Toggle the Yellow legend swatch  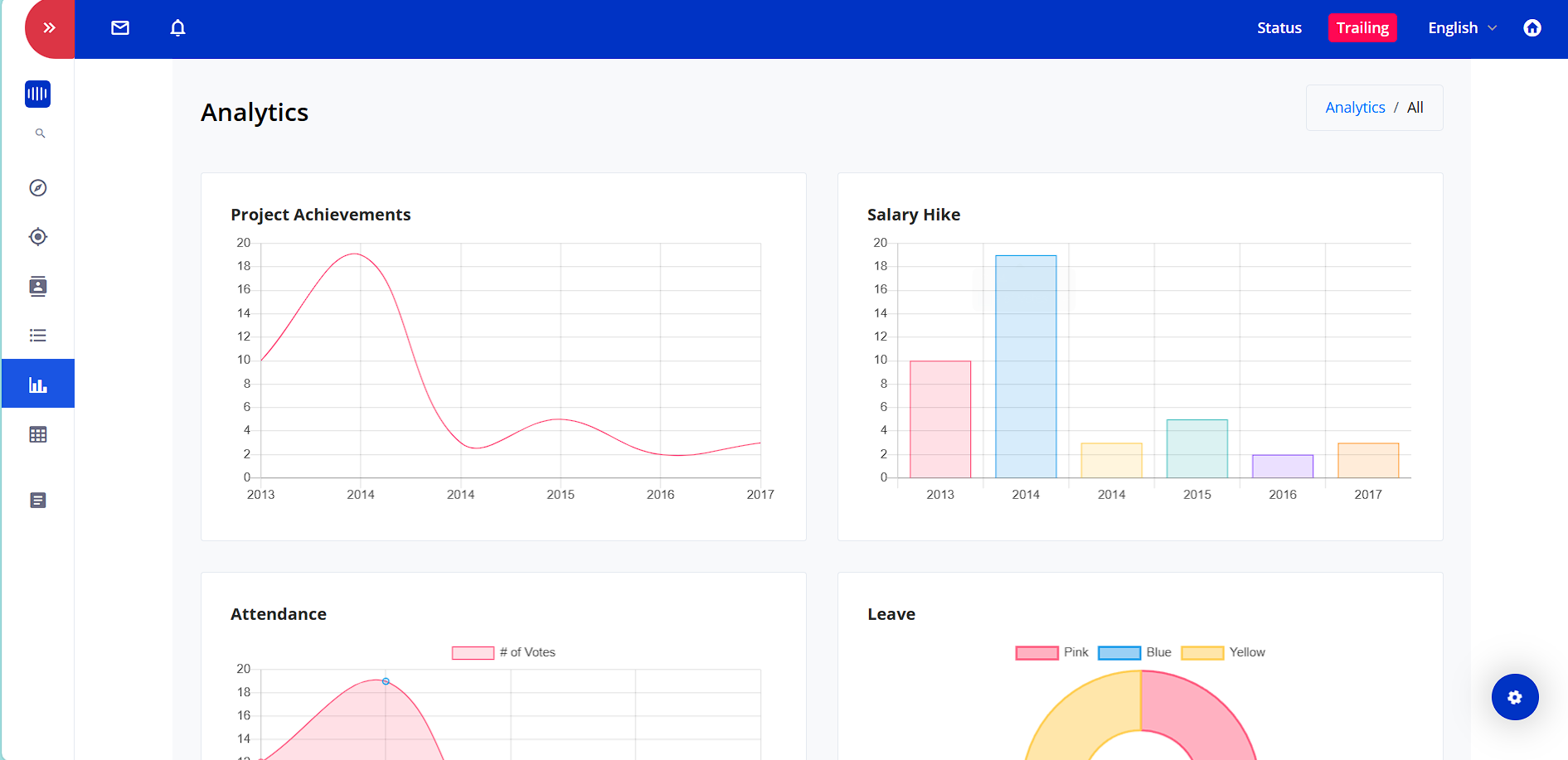1202,653
